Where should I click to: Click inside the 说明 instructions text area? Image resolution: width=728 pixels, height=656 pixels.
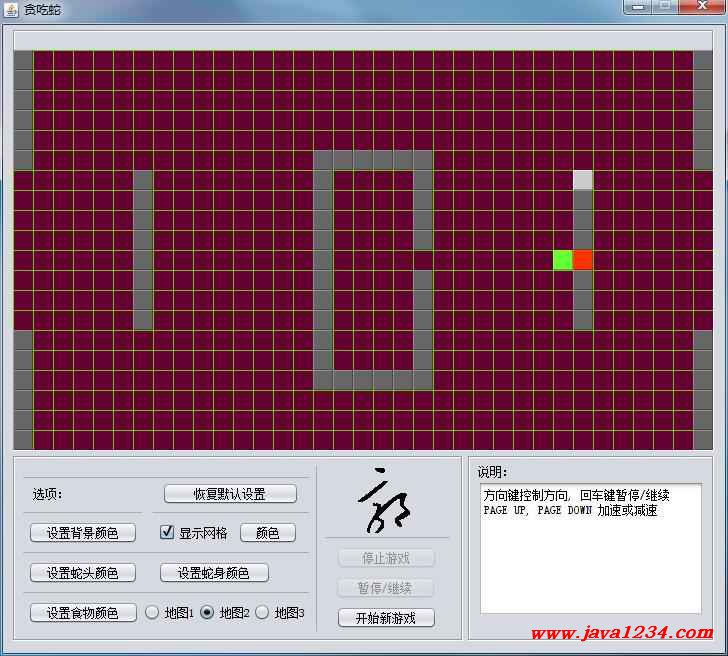point(590,560)
